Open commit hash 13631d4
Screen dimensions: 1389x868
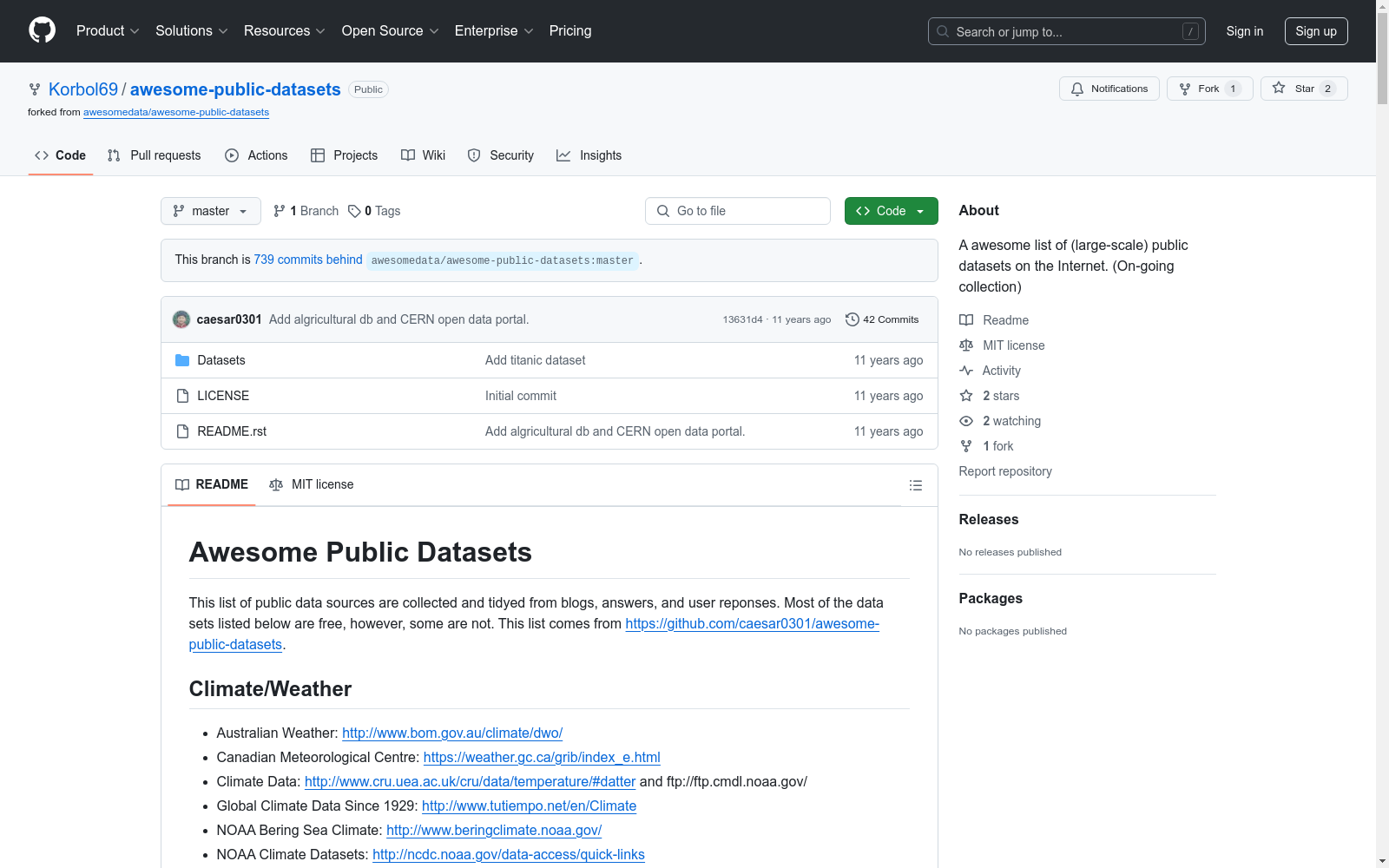coord(742,319)
